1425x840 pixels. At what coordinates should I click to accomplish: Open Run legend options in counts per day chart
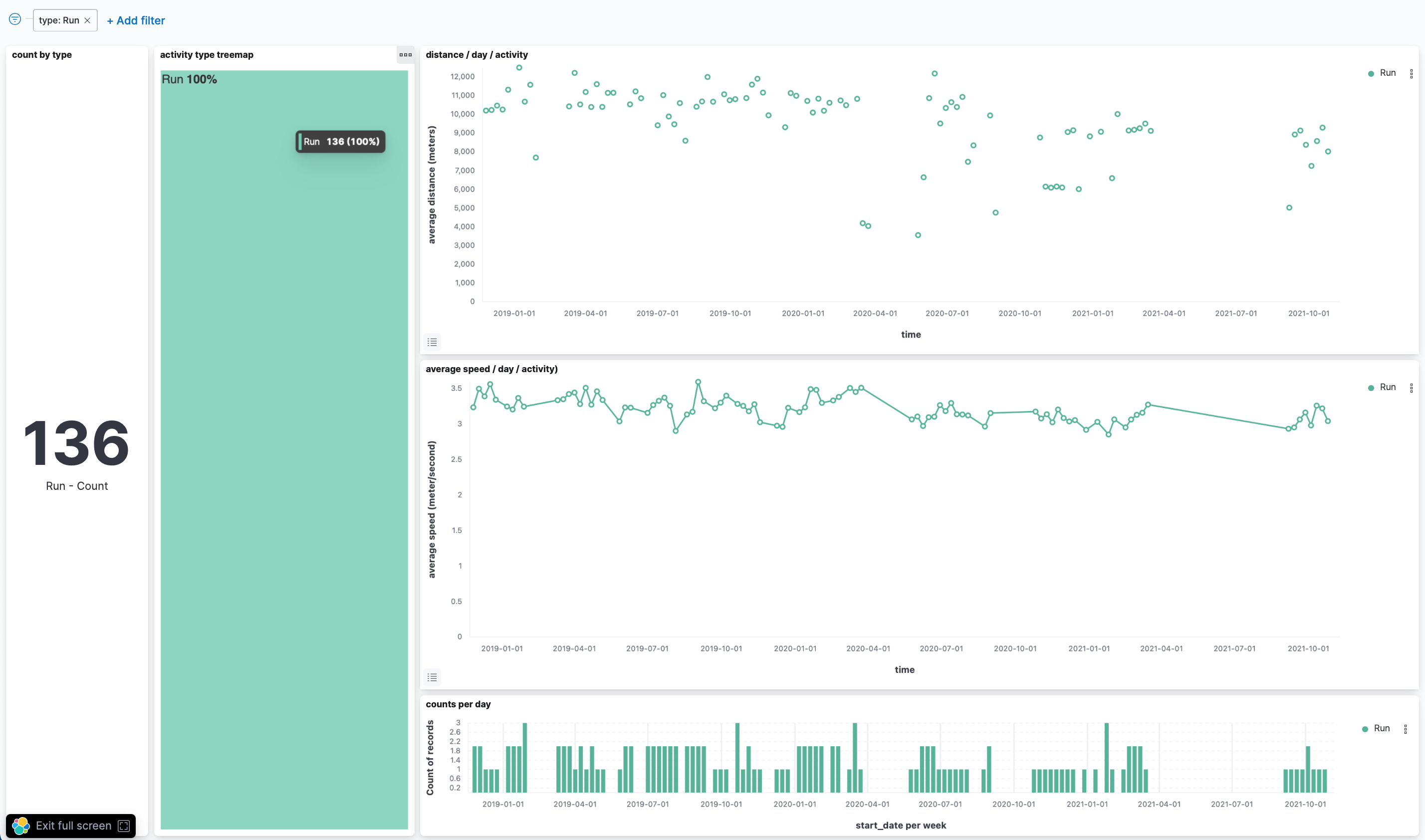[1405, 729]
